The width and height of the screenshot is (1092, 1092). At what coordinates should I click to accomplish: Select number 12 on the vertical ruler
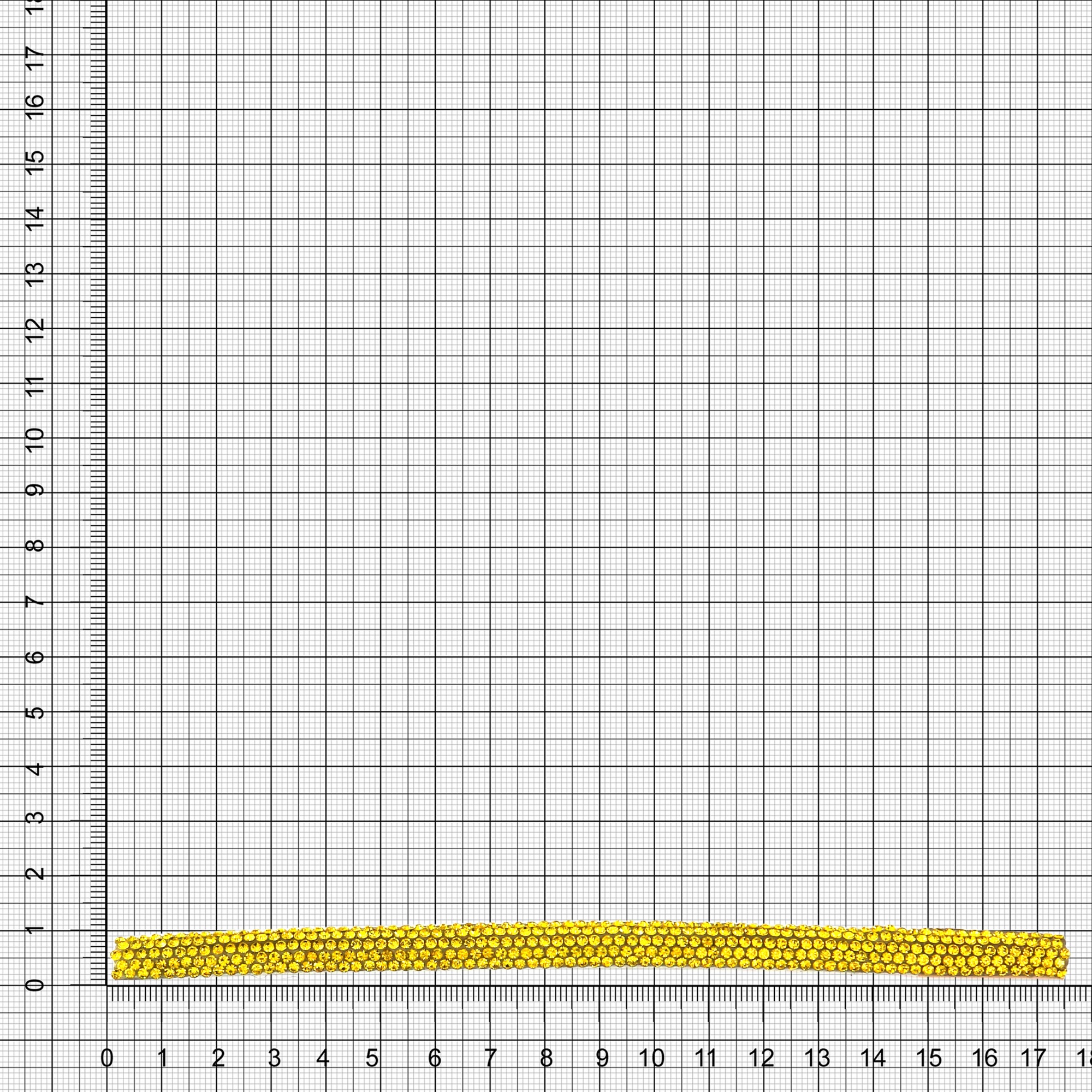pos(35,330)
